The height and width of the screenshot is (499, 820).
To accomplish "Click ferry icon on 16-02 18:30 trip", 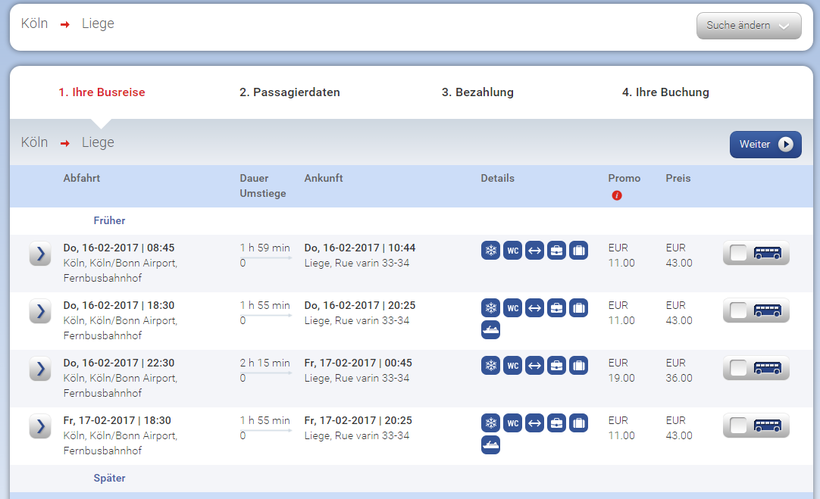I will click(x=491, y=329).
